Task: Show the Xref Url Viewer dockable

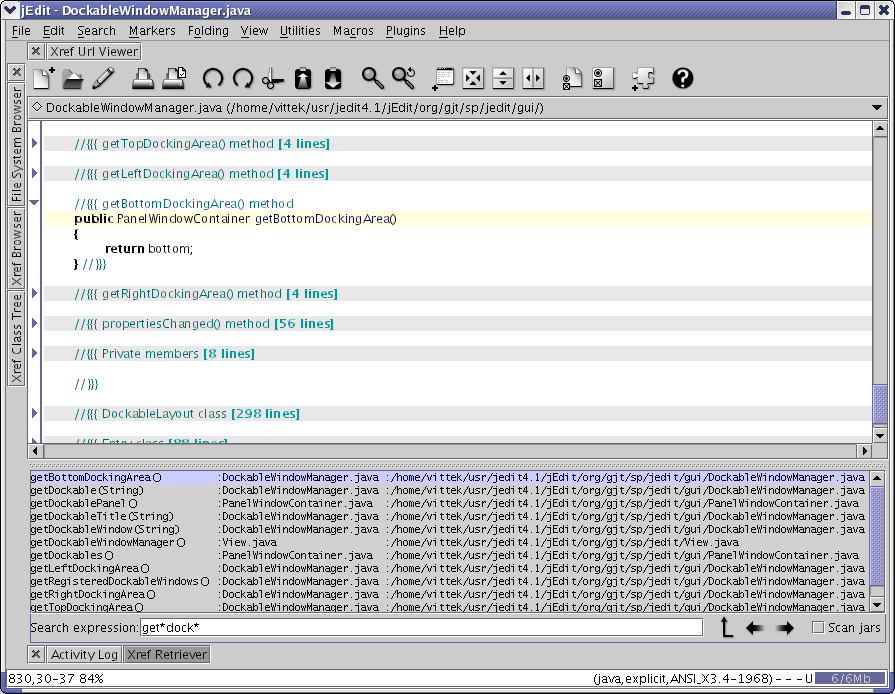Action: coord(94,51)
